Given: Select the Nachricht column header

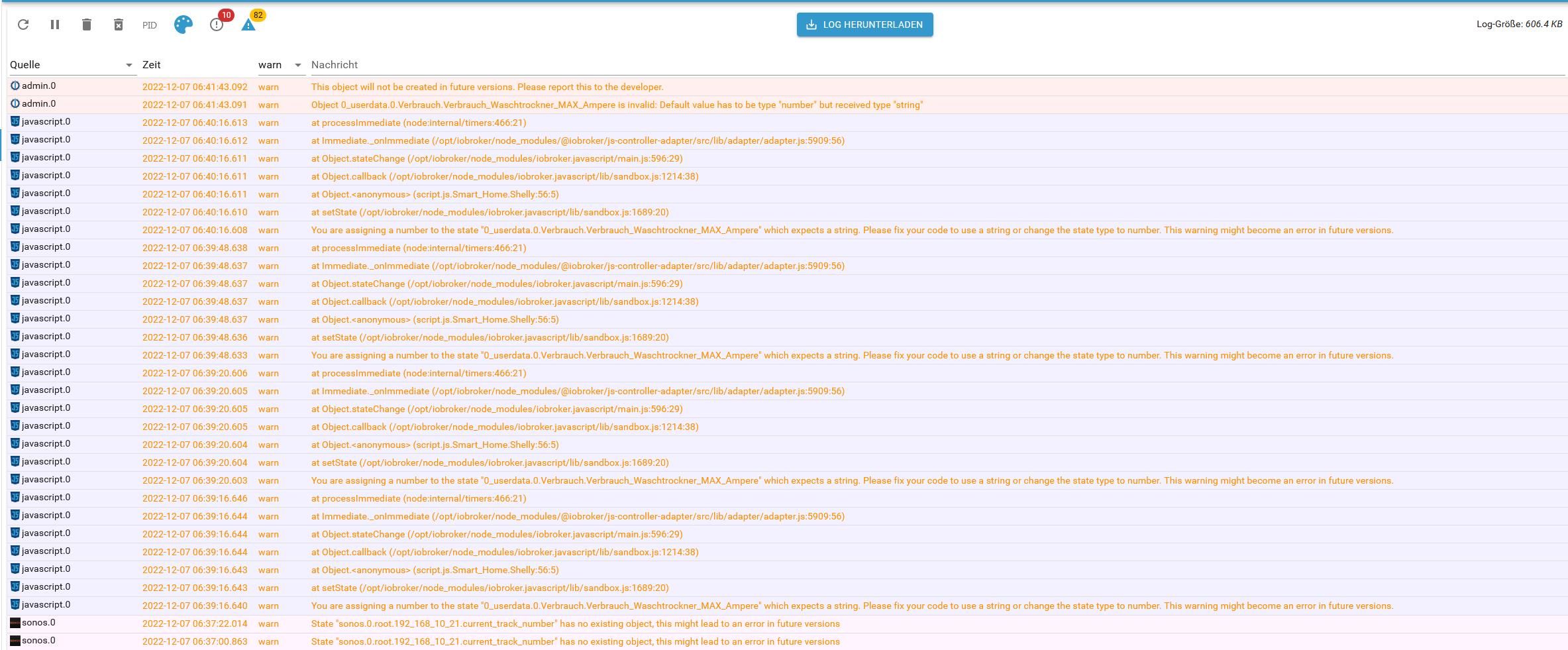Looking at the screenshot, I should (335, 65).
